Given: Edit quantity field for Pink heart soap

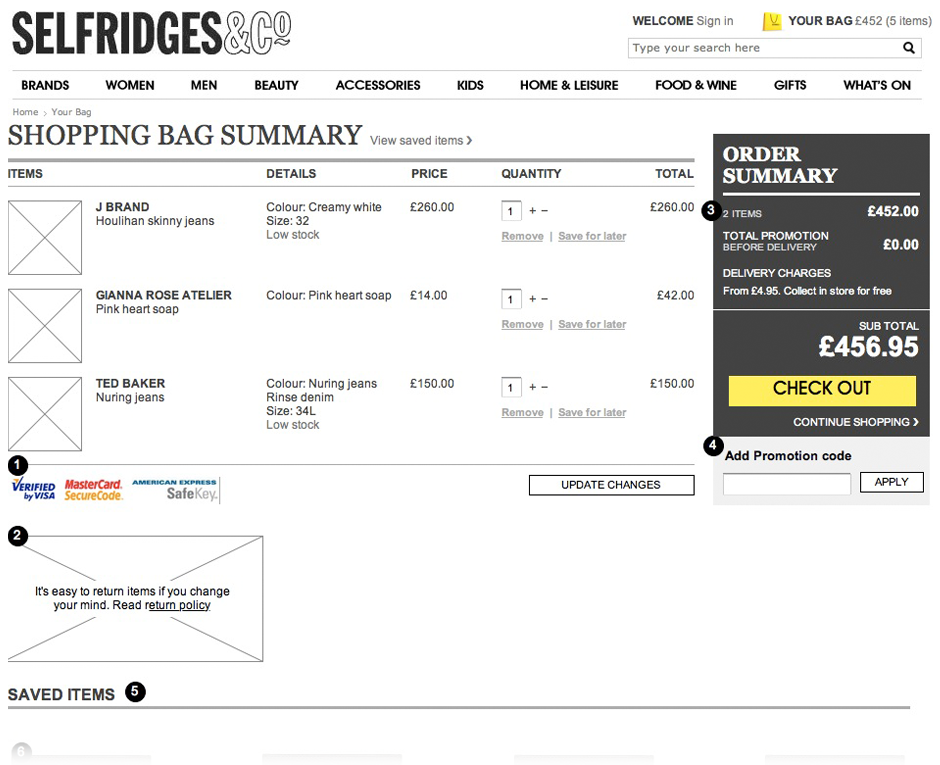Looking at the screenshot, I should click(x=511, y=299).
